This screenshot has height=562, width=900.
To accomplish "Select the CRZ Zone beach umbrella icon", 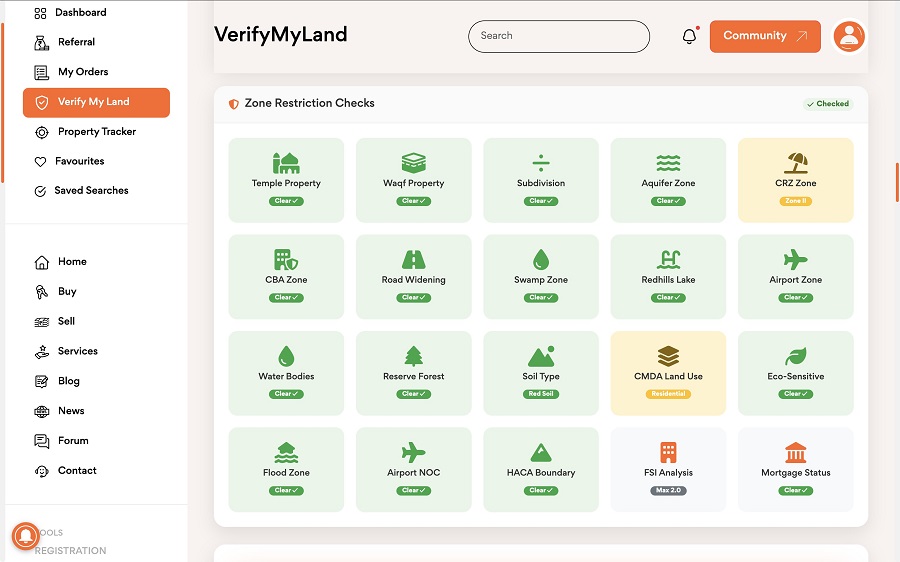I will pos(795,163).
